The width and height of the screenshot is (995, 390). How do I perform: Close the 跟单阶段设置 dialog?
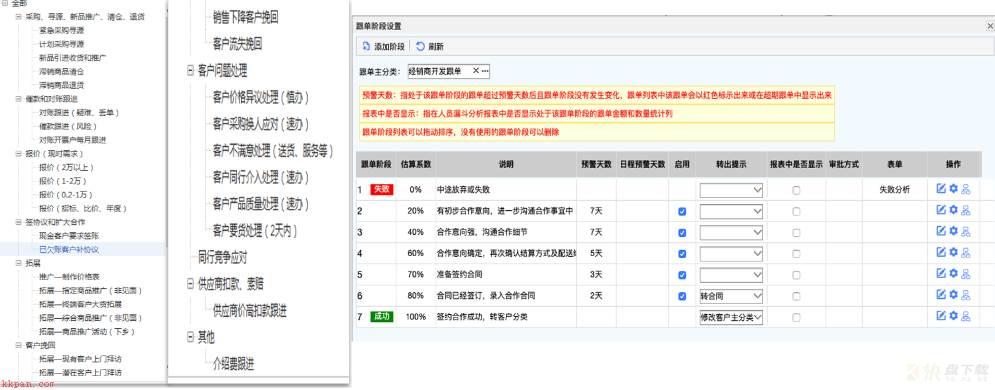tap(989, 26)
